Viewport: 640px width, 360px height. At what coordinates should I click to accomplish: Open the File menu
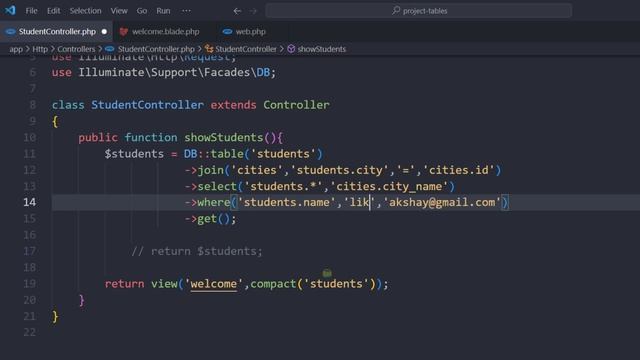point(31,11)
